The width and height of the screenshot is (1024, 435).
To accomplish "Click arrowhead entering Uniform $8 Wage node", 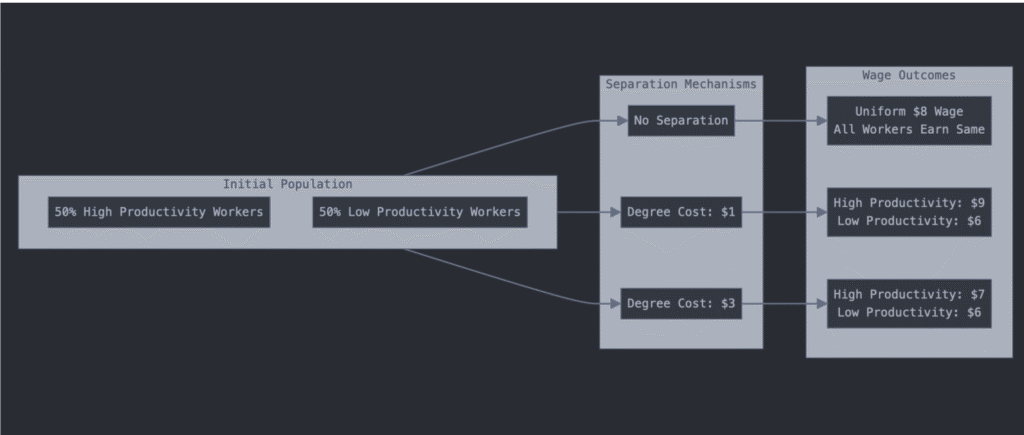I will (x=821, y=121).
